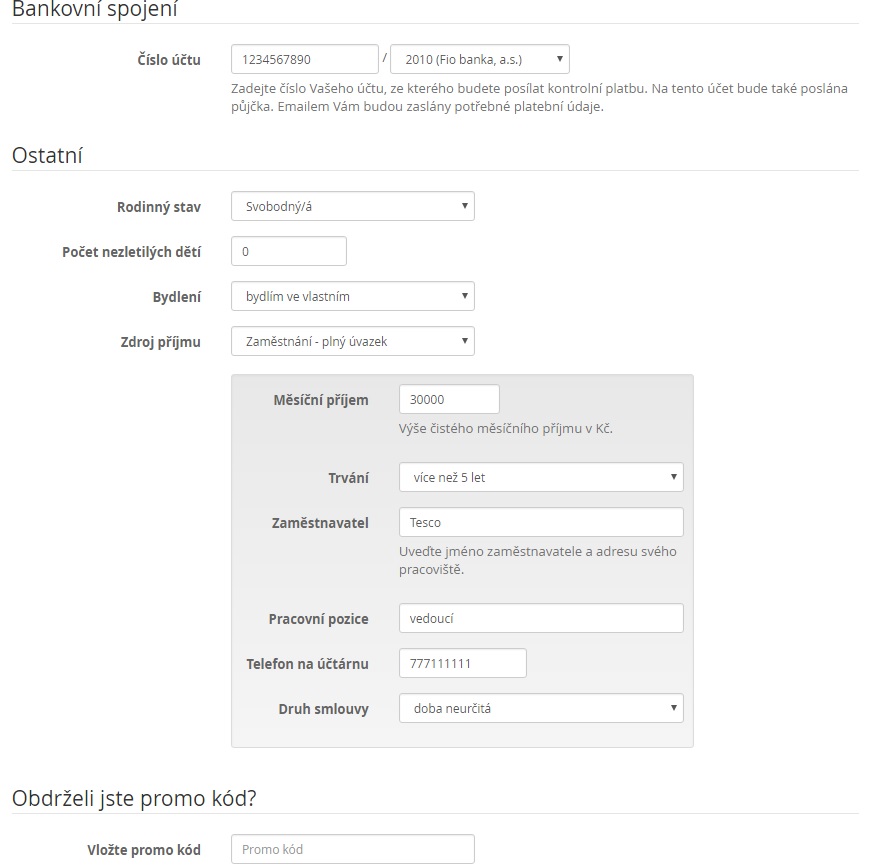This screenshot has width=873, height=866.
Task: Click the Zdroj příjmu label
Action: point(160,342)
